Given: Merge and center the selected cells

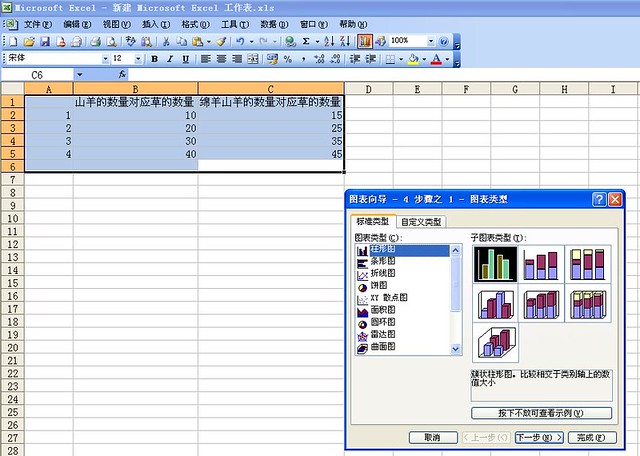Looking at the screenshot, I should click(x=253, y=59).
